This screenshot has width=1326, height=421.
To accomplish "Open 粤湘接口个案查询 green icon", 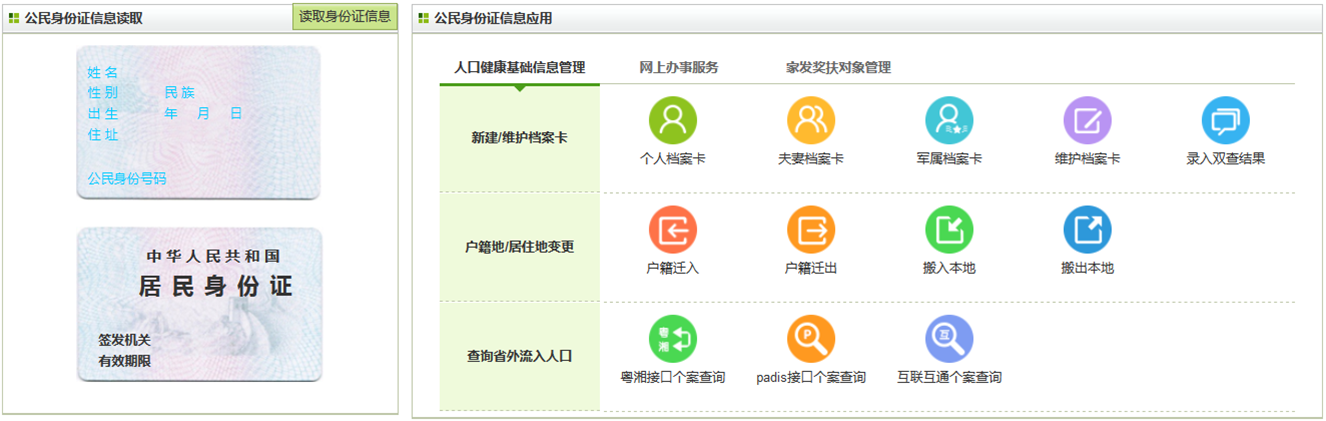I will tap(672, 340).
